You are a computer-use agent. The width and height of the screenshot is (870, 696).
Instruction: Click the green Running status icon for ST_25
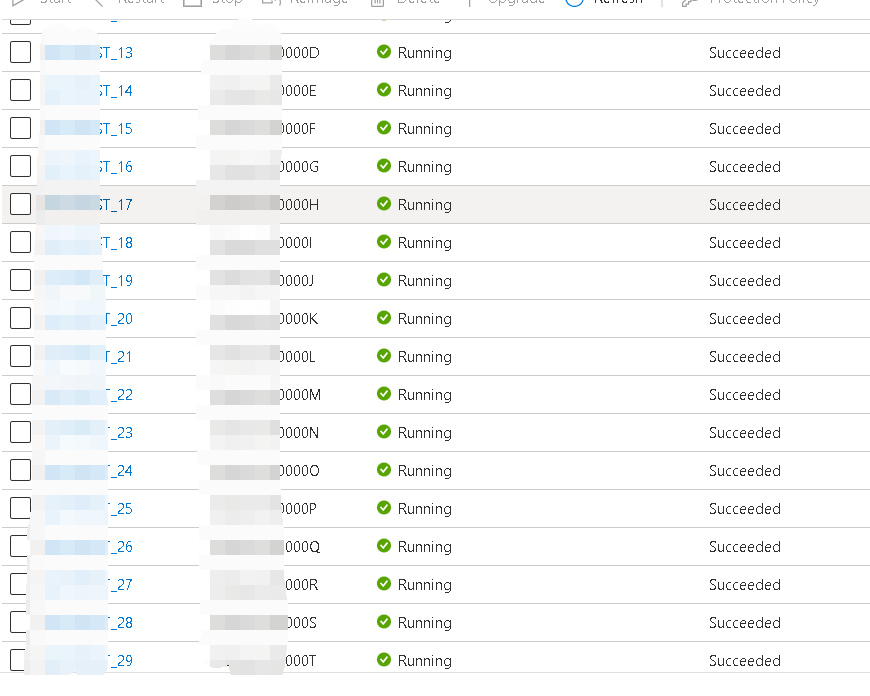click(384, 508)
